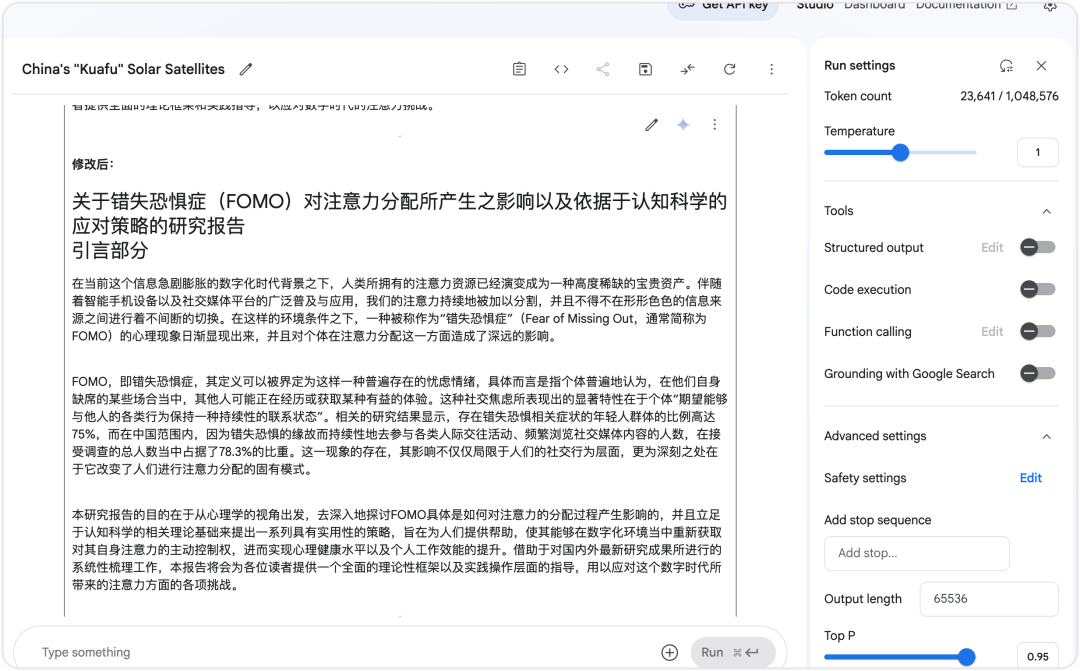This screenshot has width=1080, height=671.
Task: Enable Grounding with Google Search toggle
Action: coord(1037,374)
